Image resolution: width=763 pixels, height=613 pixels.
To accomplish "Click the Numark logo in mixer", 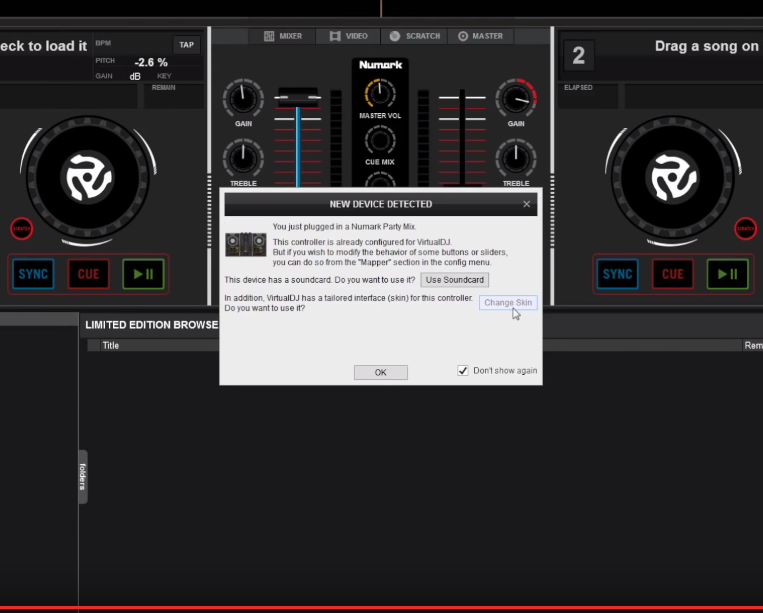I will [381, 65].
